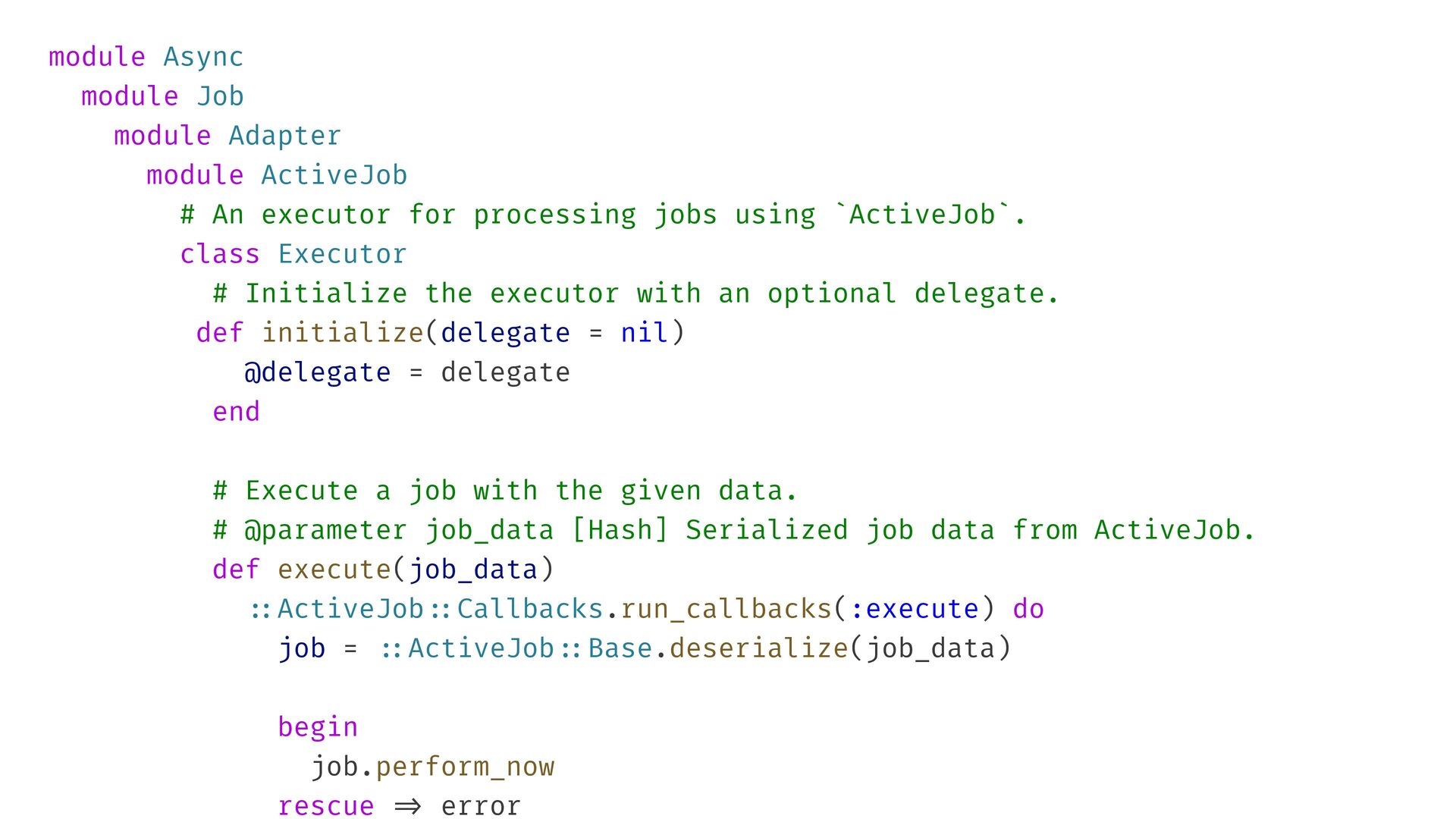Click the 'rescue' keyword
This screenshot has height=819, width=1456.
click(x=325, y=806)
